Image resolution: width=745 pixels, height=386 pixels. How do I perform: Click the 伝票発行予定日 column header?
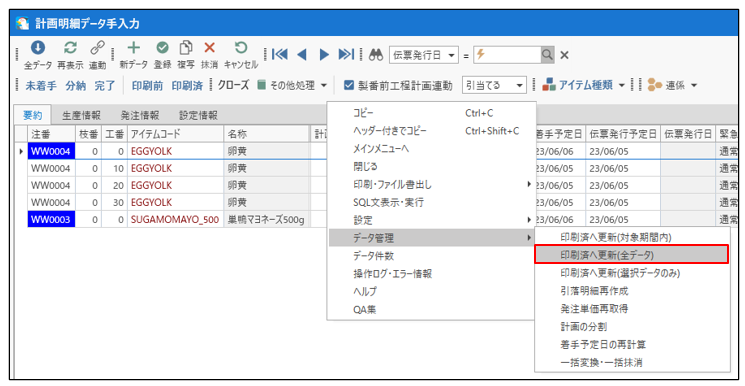click(x=623, y=134)
